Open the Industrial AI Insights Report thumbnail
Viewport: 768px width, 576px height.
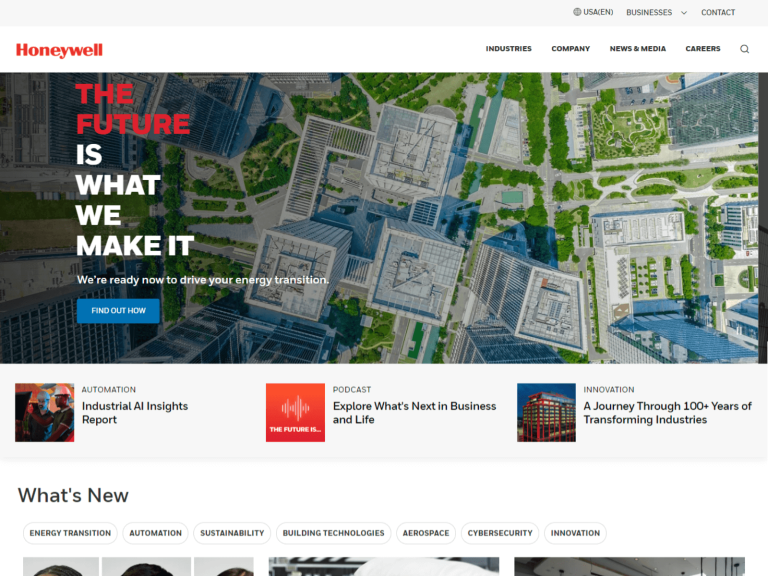[x=45, y=412]
